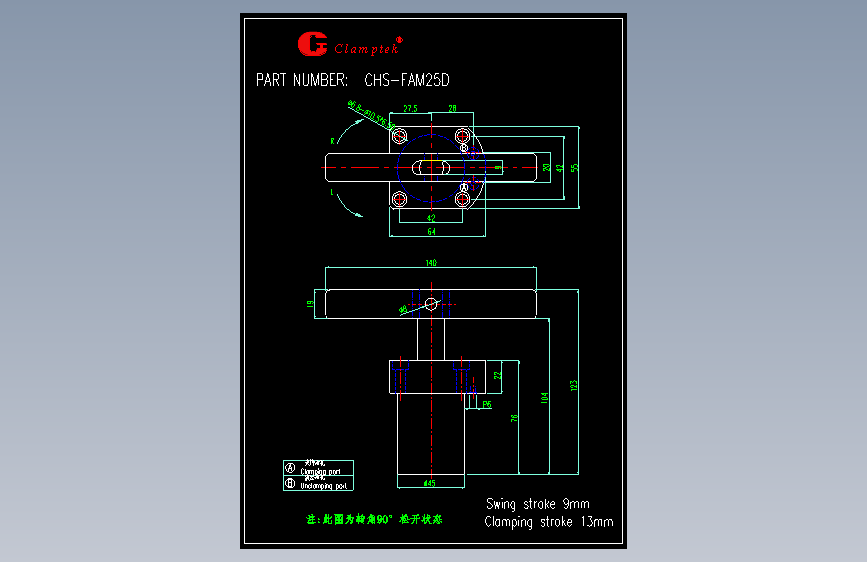Viewport: 867px width, 562px height.
Task: Select the "9" dimension inside the arm slot
Action: coord(498,167)
